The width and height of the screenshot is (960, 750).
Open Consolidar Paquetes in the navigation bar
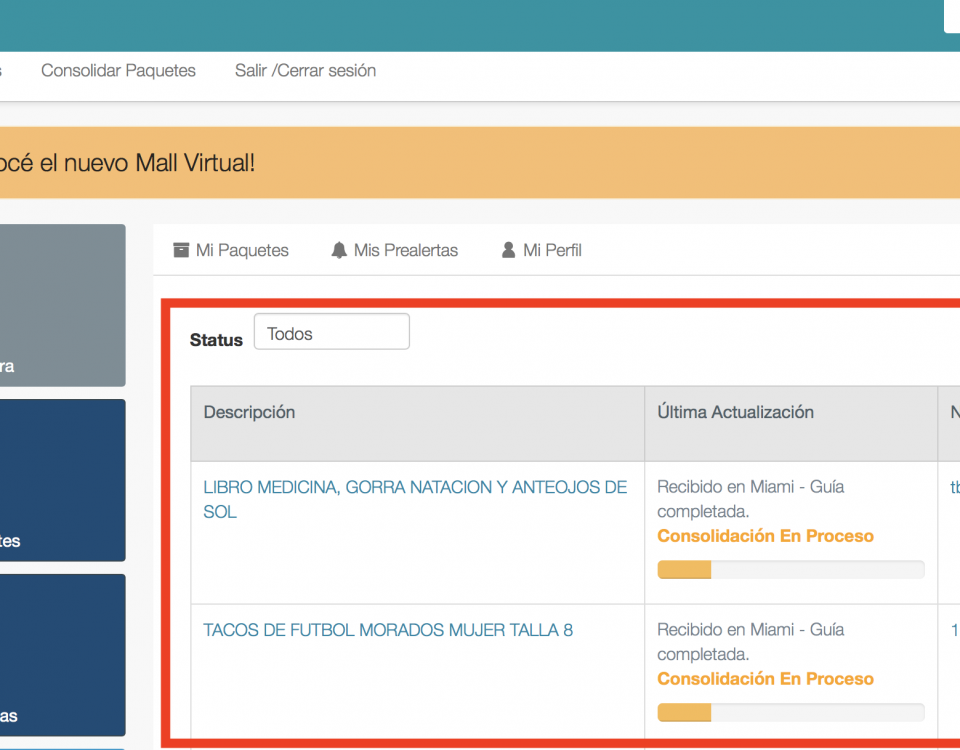pos(118,70)
